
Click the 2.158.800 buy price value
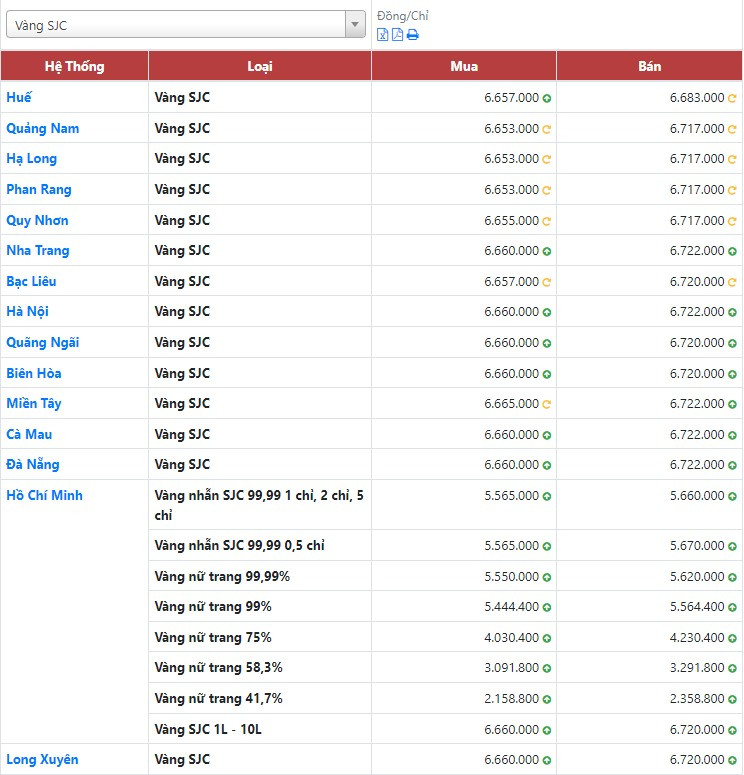(x=511, y=698)
